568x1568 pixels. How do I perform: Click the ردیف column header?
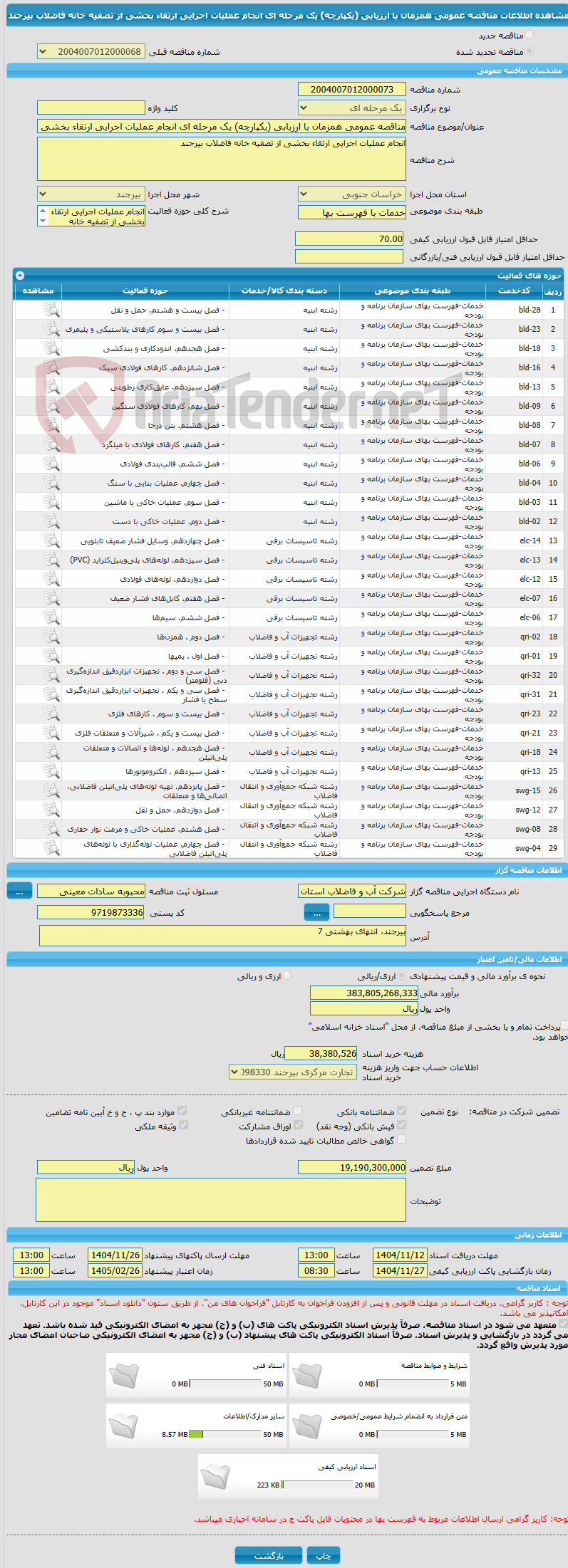pyautogui.click(x=552, y=291)
